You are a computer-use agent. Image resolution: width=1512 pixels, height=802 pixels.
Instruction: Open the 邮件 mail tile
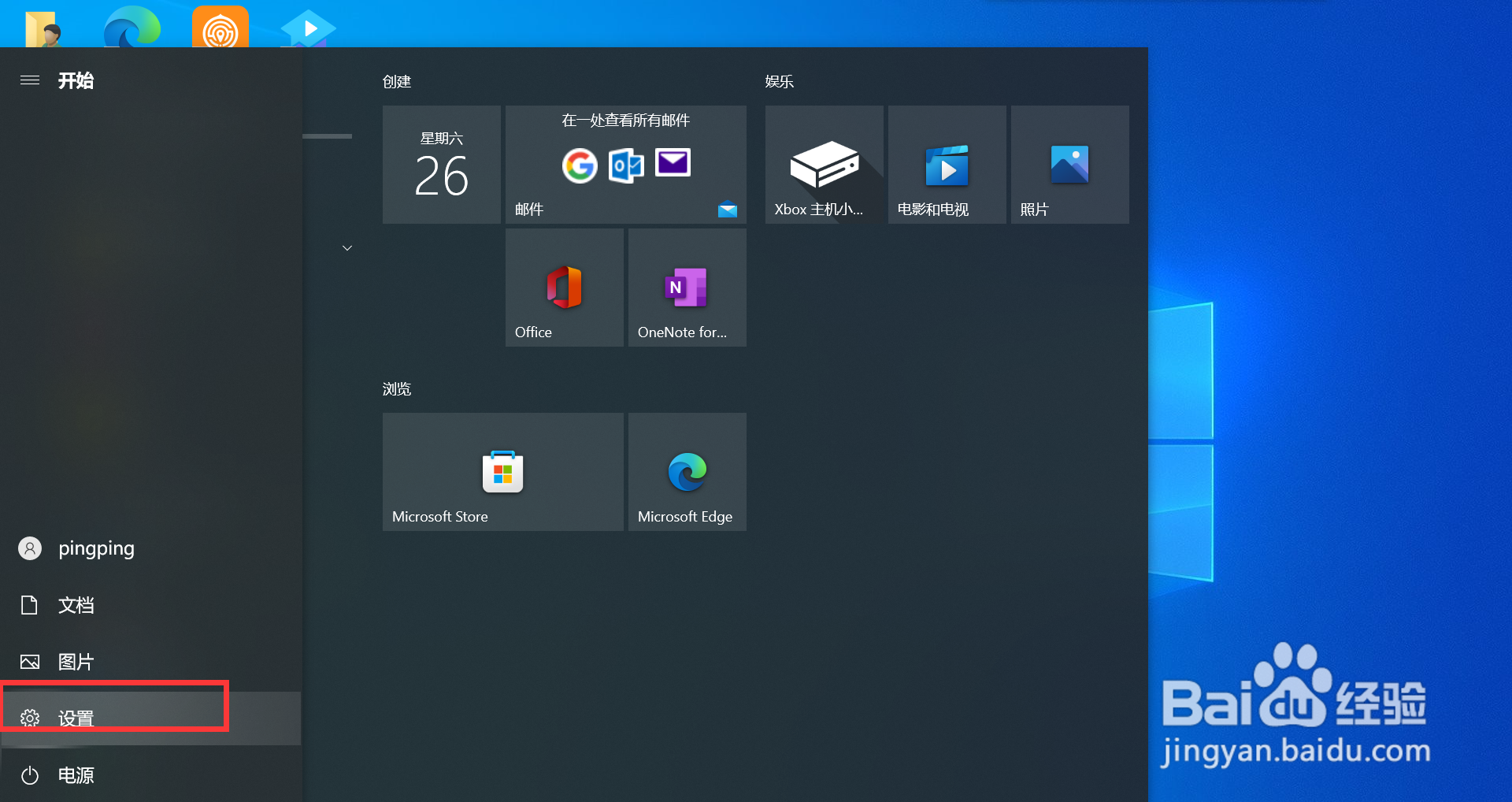coord(626,165)
